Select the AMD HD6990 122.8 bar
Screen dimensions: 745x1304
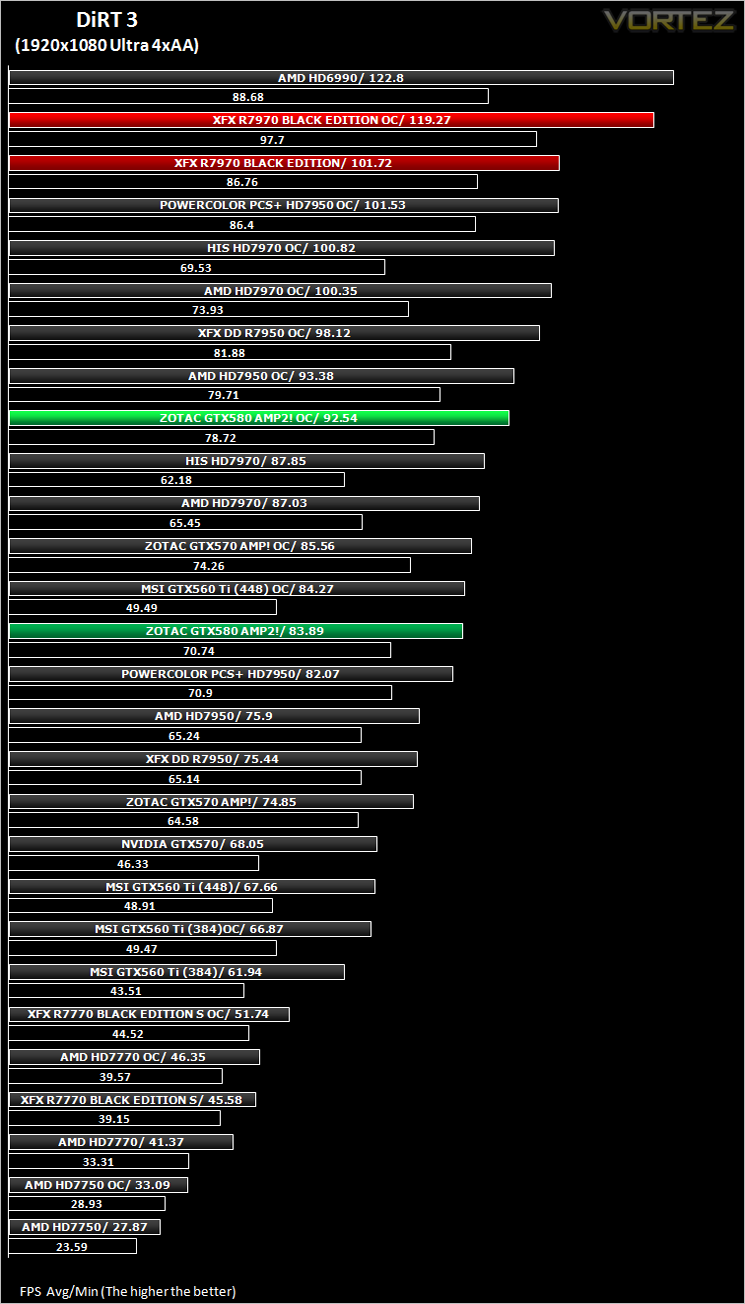pos(341,77)
